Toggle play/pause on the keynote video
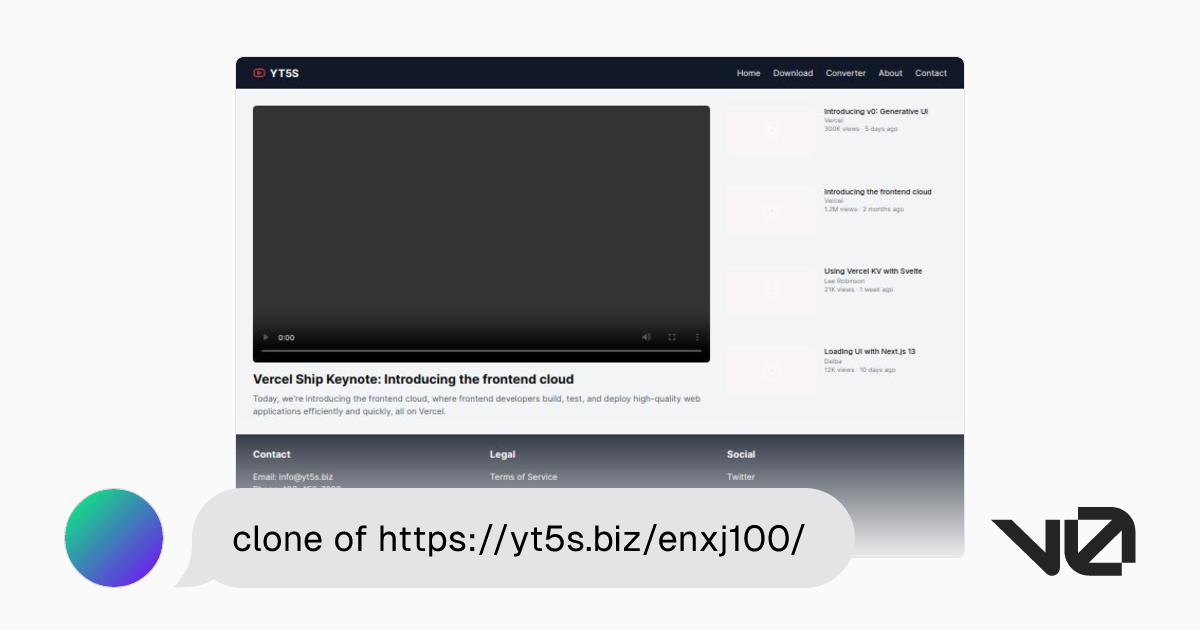The height and width of the screenshot is (630, 1200). [264, 337]
